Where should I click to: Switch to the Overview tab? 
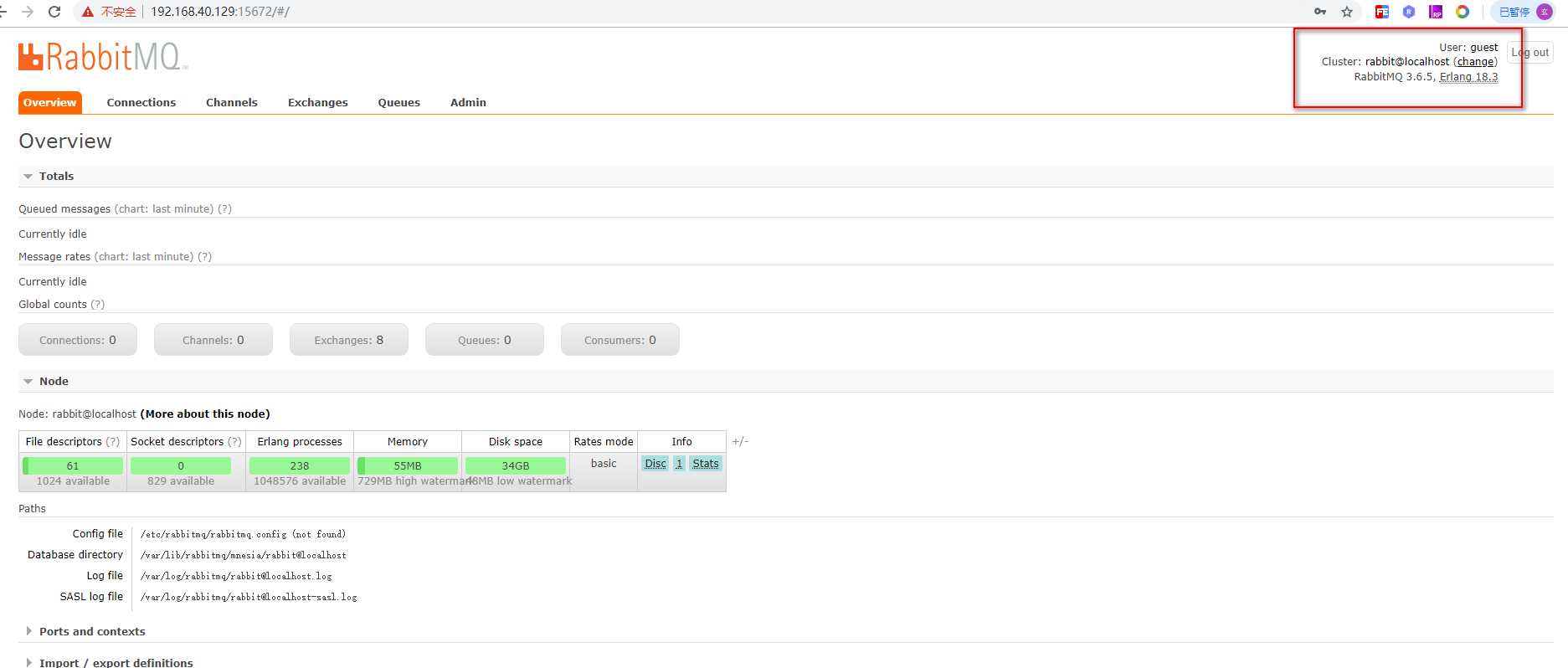click(x=50, y=102)
